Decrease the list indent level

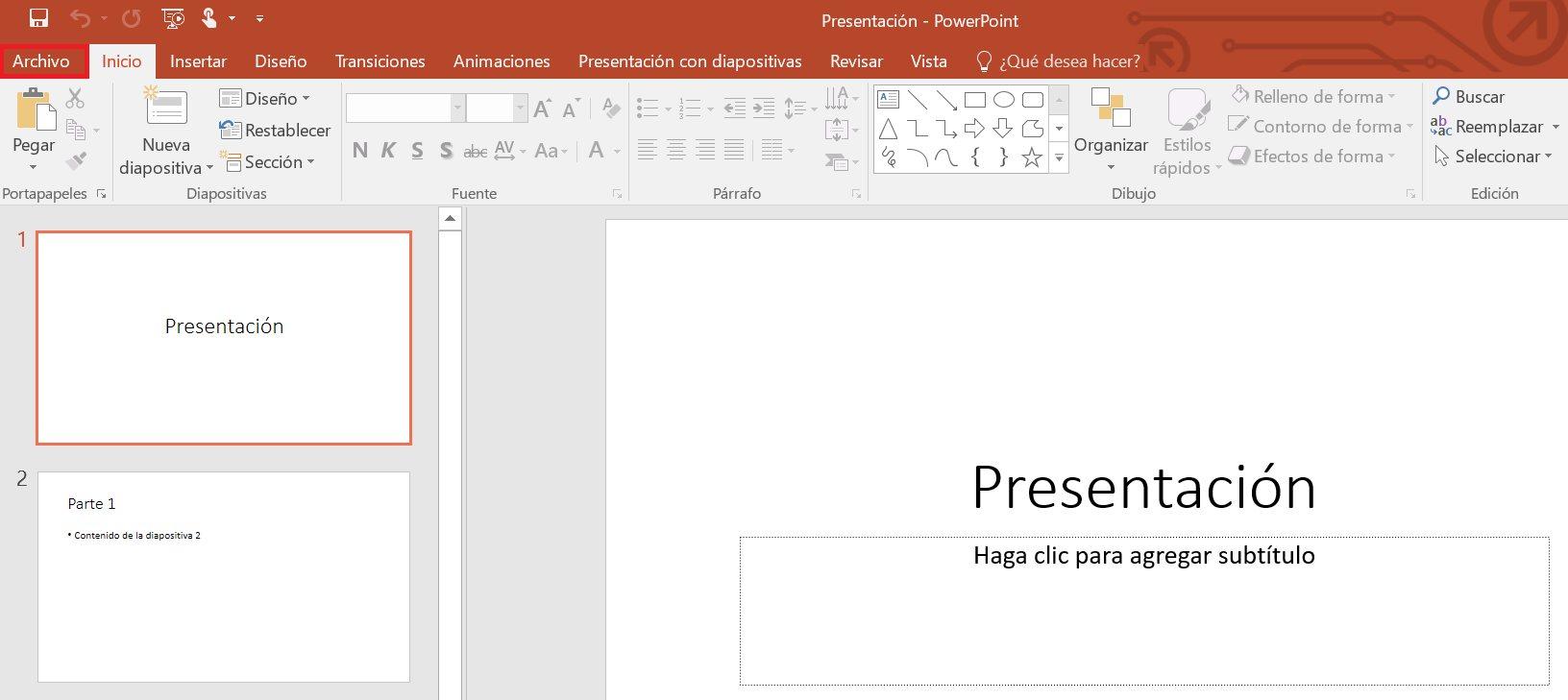(735, 108)
